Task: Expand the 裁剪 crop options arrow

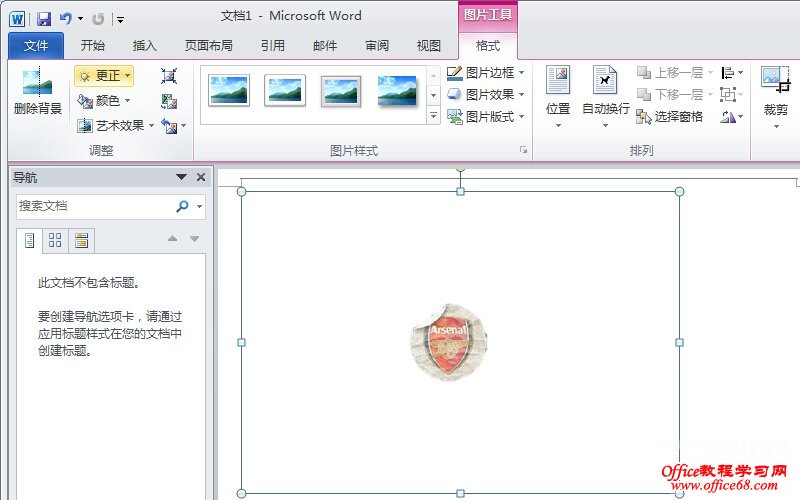Action: point(776,126)
